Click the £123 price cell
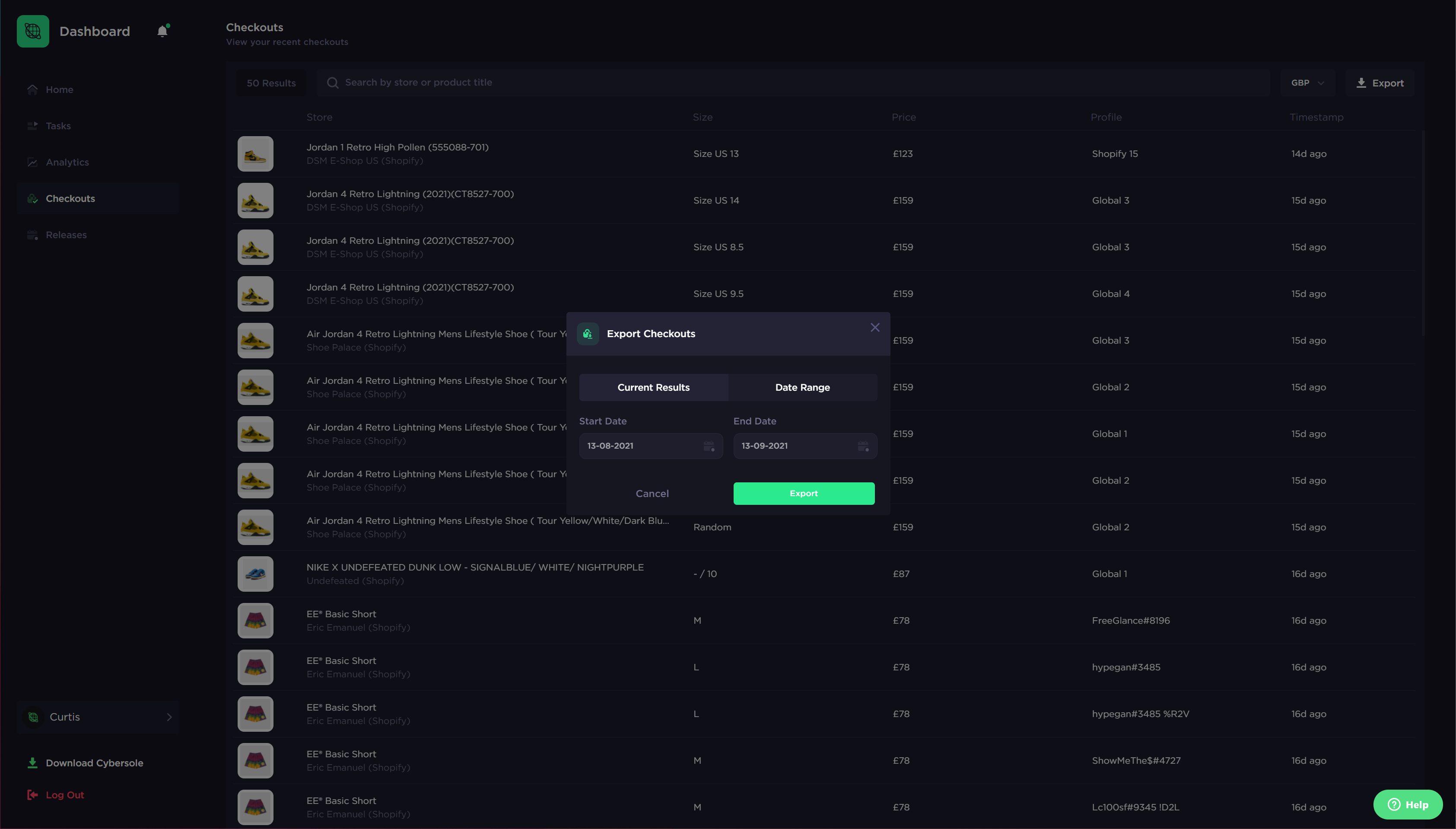 click(x=903, y=154)
